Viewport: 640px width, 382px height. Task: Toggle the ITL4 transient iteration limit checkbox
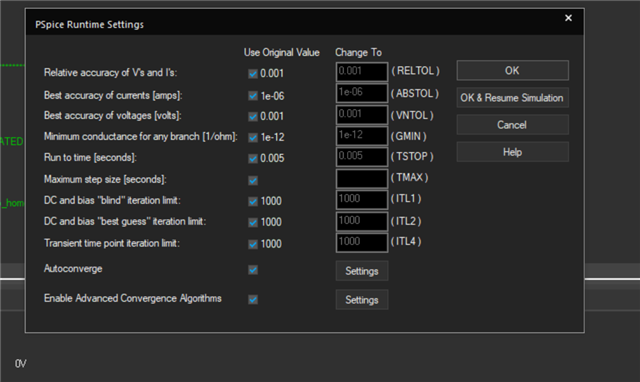click(x=253, y=244)
